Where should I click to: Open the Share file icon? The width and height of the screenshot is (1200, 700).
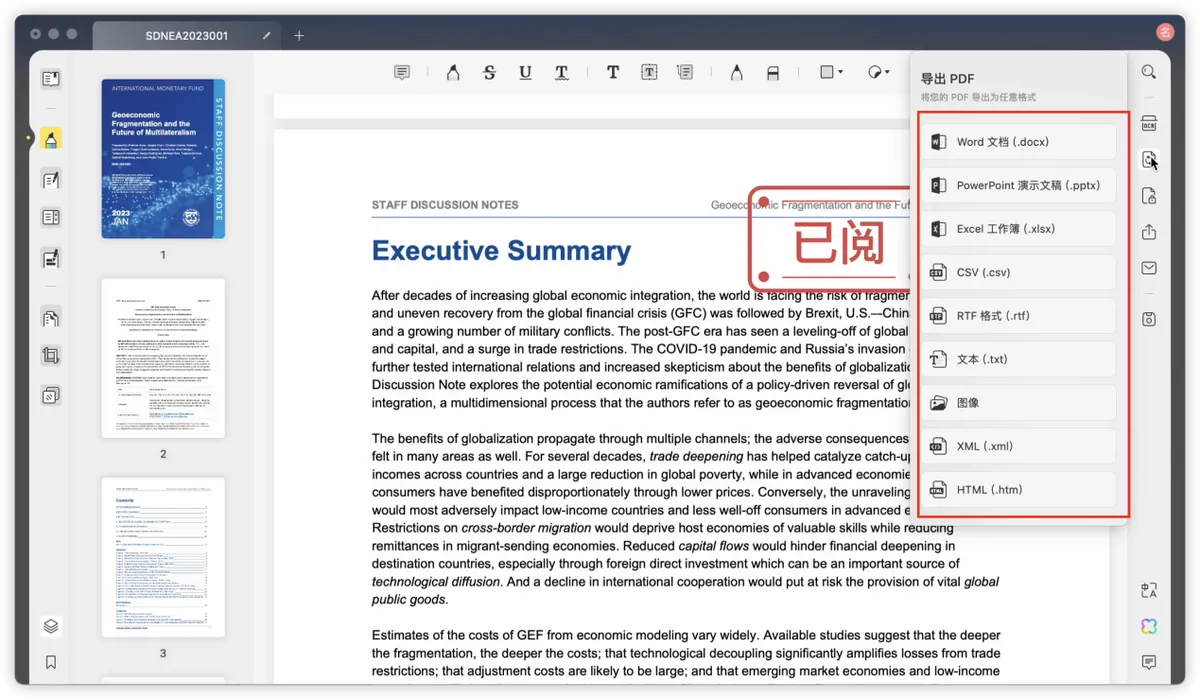(x=1149, y=232)
